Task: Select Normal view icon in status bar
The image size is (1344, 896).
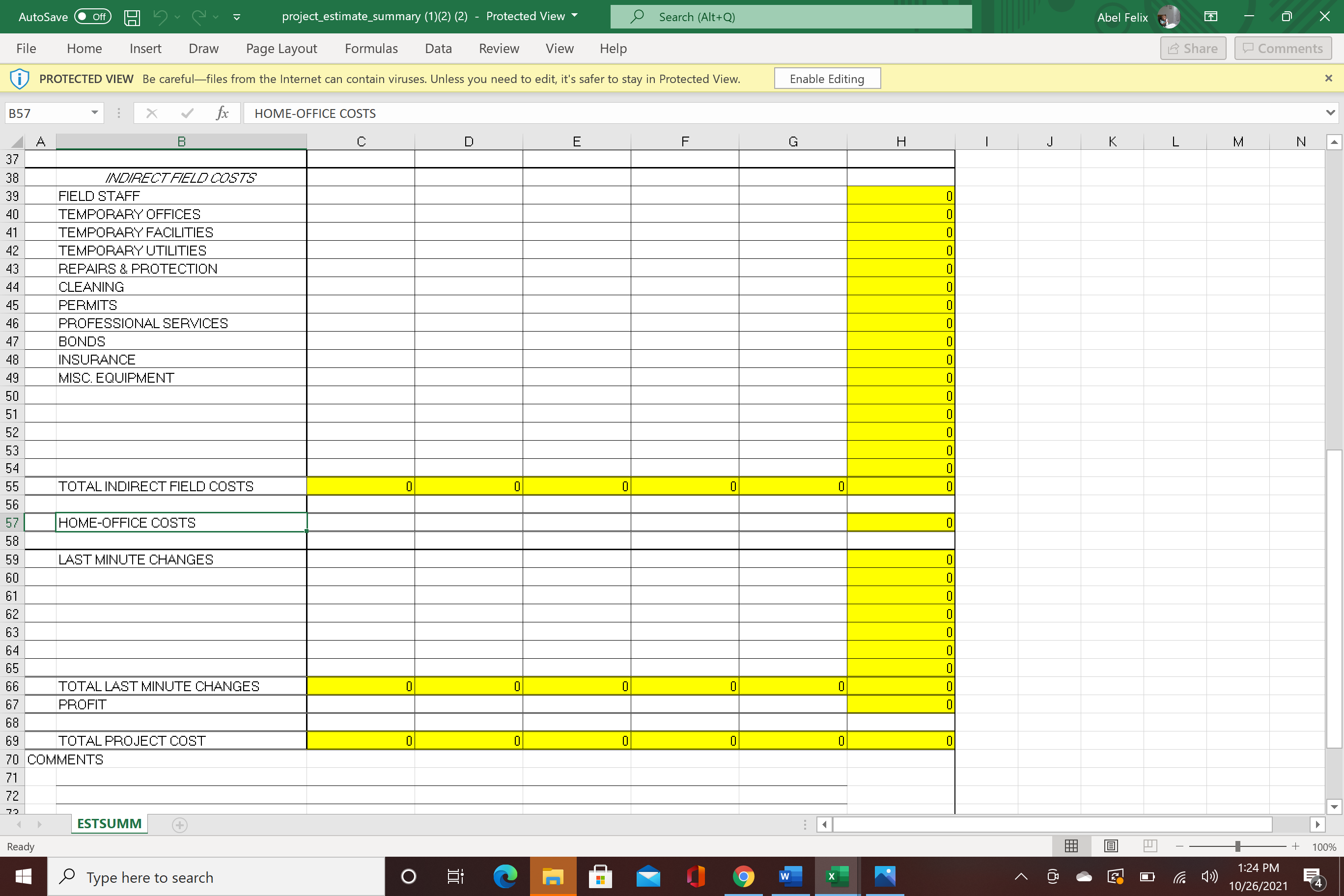Action: (1071, 846)
